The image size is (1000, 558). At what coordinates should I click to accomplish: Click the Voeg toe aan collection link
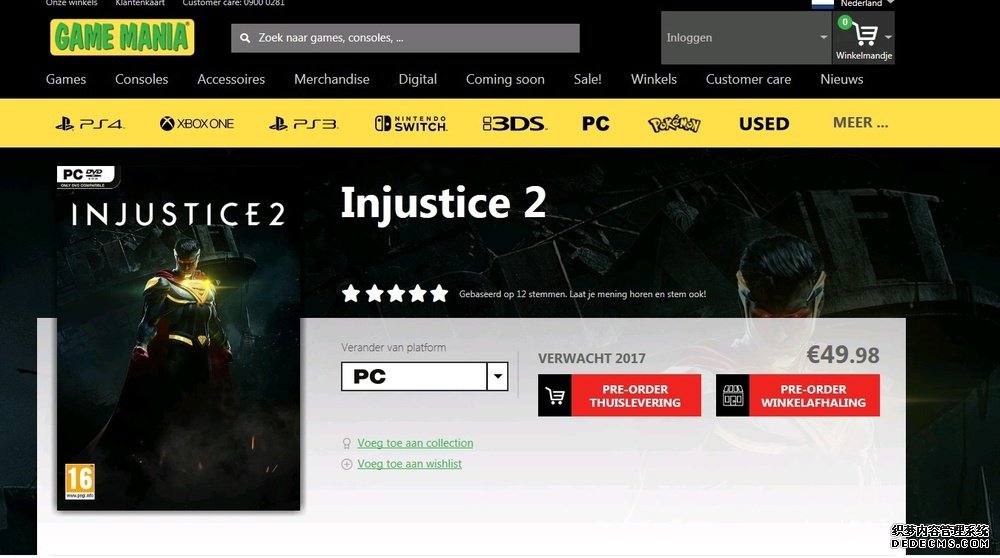click(415, 443)
